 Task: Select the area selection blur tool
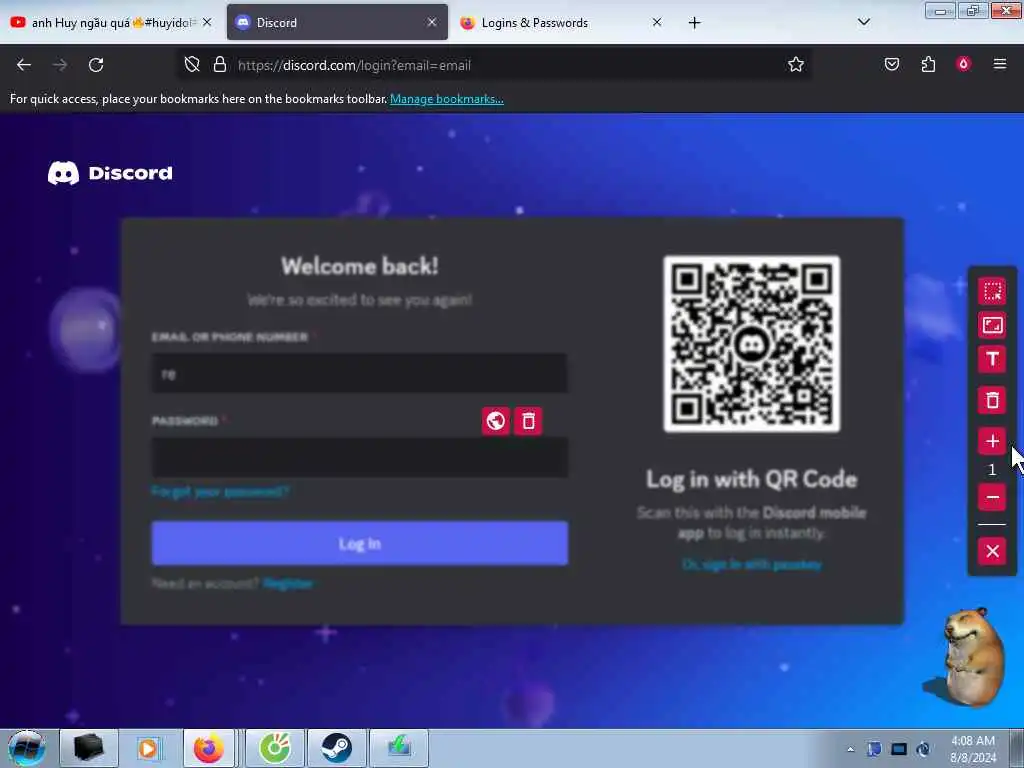pyautogui.click(x=992, y=291)
